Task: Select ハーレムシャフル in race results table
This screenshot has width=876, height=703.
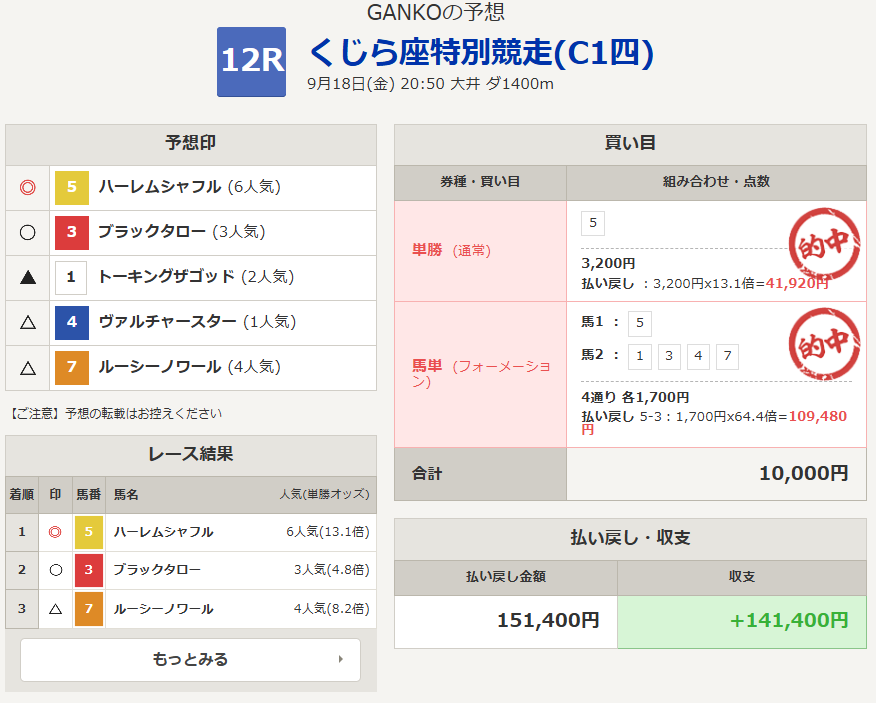Action: coord(163,532)
